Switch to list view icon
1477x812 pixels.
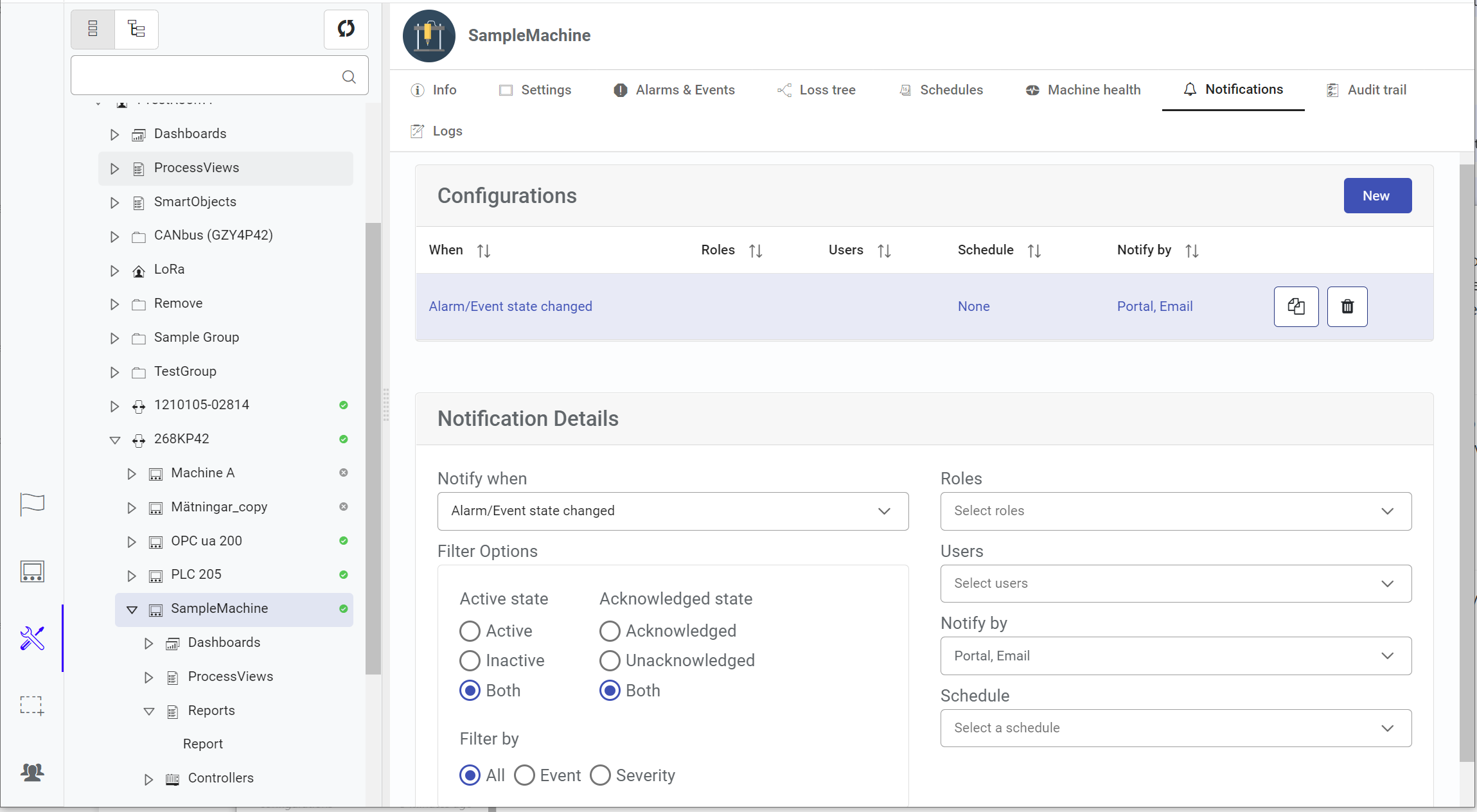(93, 29)
